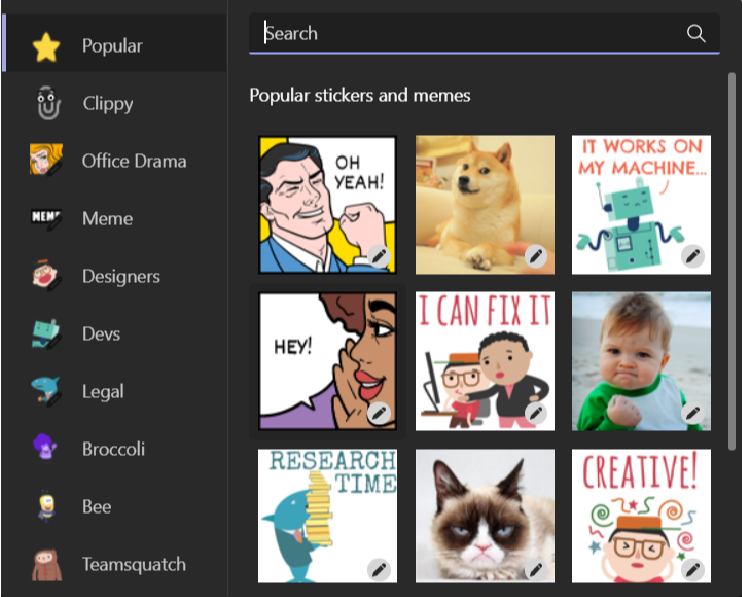Screen dimensions: 742x597
Task: Click pencil icon on 'Creative!' sticker
Action: tap(693, 570)
